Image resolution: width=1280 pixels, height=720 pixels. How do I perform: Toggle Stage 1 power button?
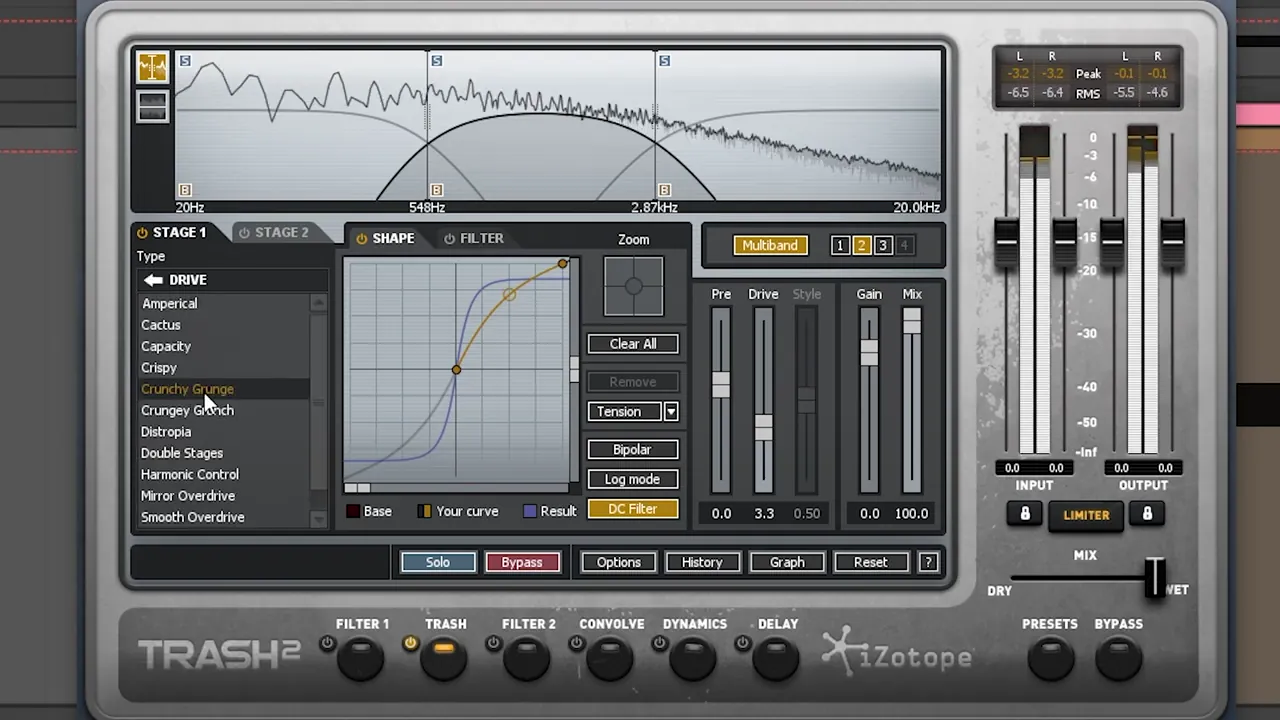(x=142, y=233)
